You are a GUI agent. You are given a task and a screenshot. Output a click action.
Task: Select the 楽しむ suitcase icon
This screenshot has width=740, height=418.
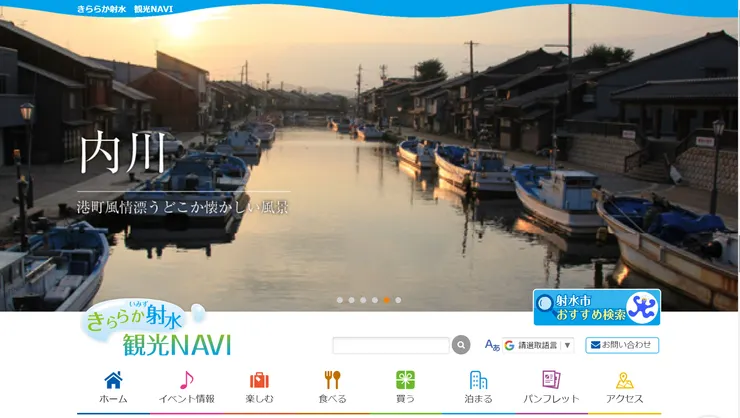point(259,380)
